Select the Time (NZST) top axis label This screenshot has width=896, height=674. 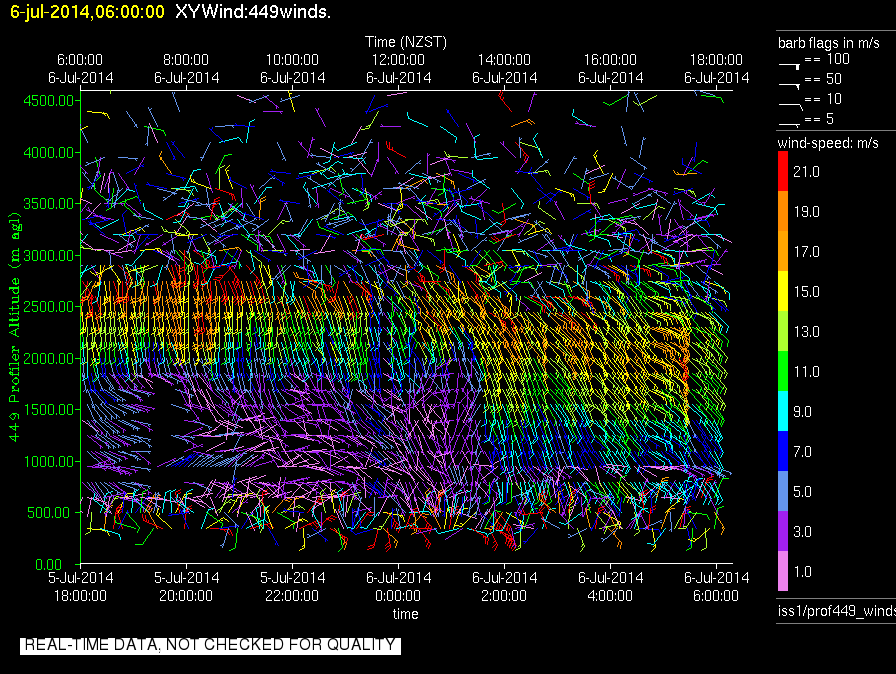tap(406, 42)
